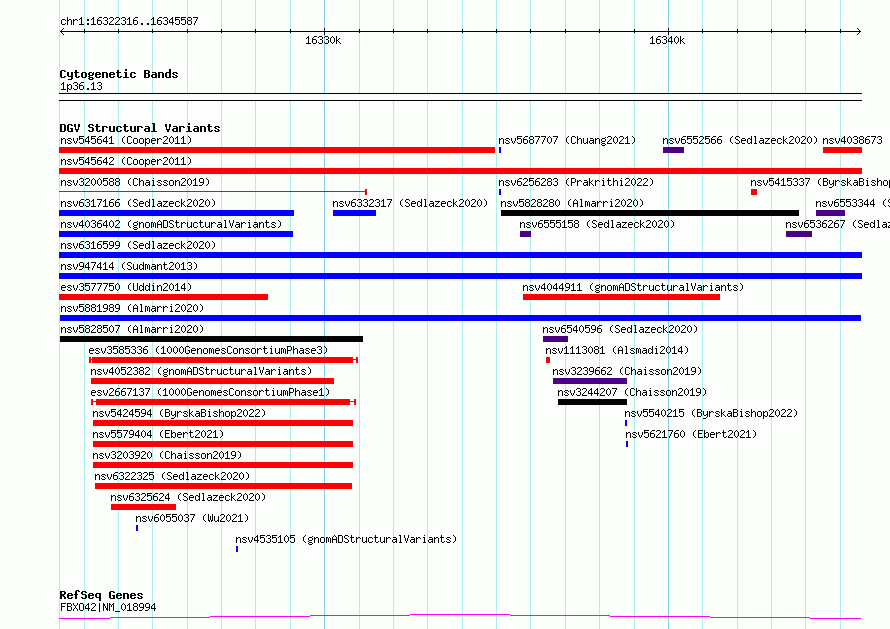Click nsv4052382 (gnomADStructuralVariants) label
The width and height of the screenshot is (890, 629).
201,371
